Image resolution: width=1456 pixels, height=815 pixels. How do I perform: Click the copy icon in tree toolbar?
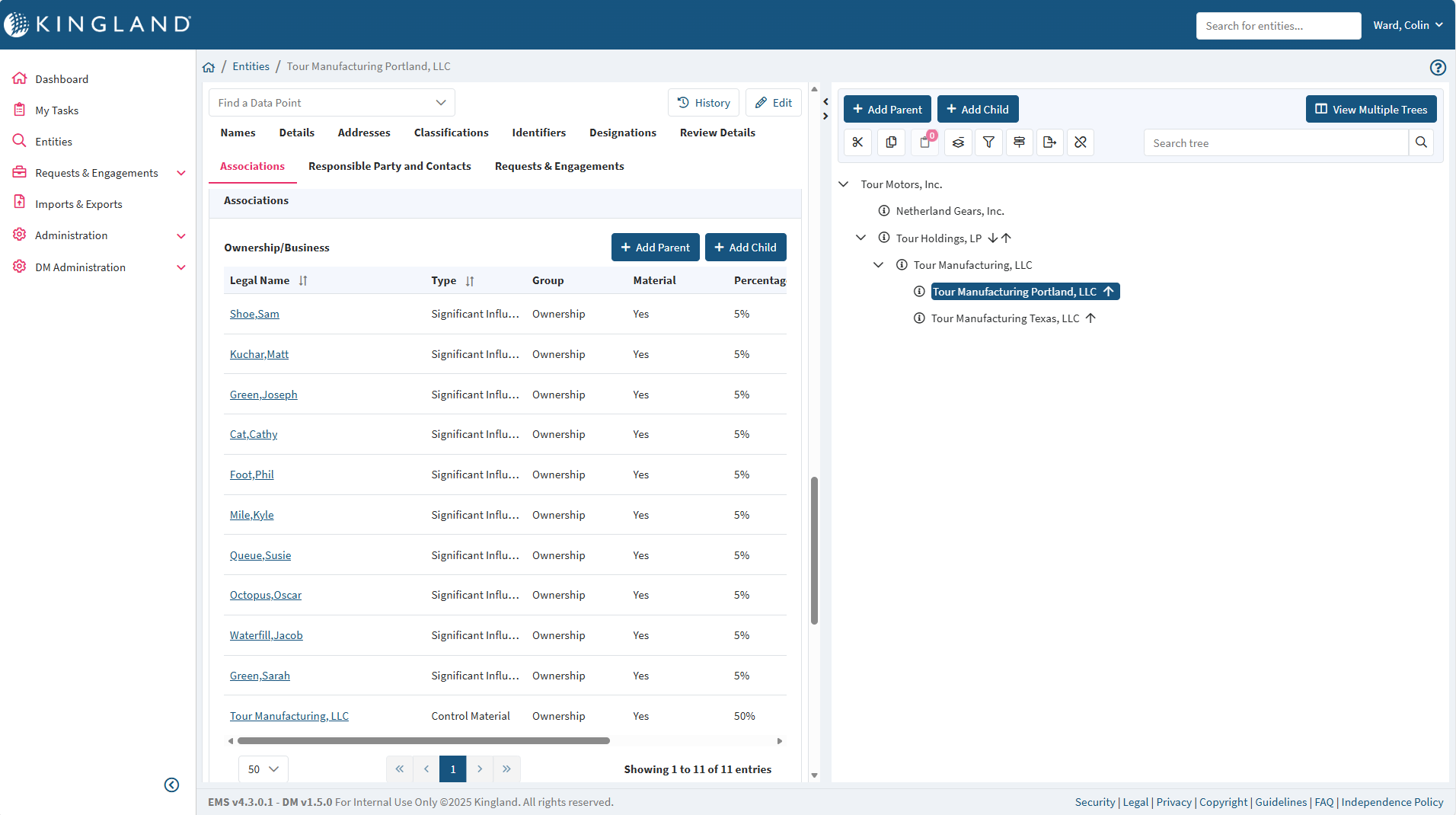(891, 142)
